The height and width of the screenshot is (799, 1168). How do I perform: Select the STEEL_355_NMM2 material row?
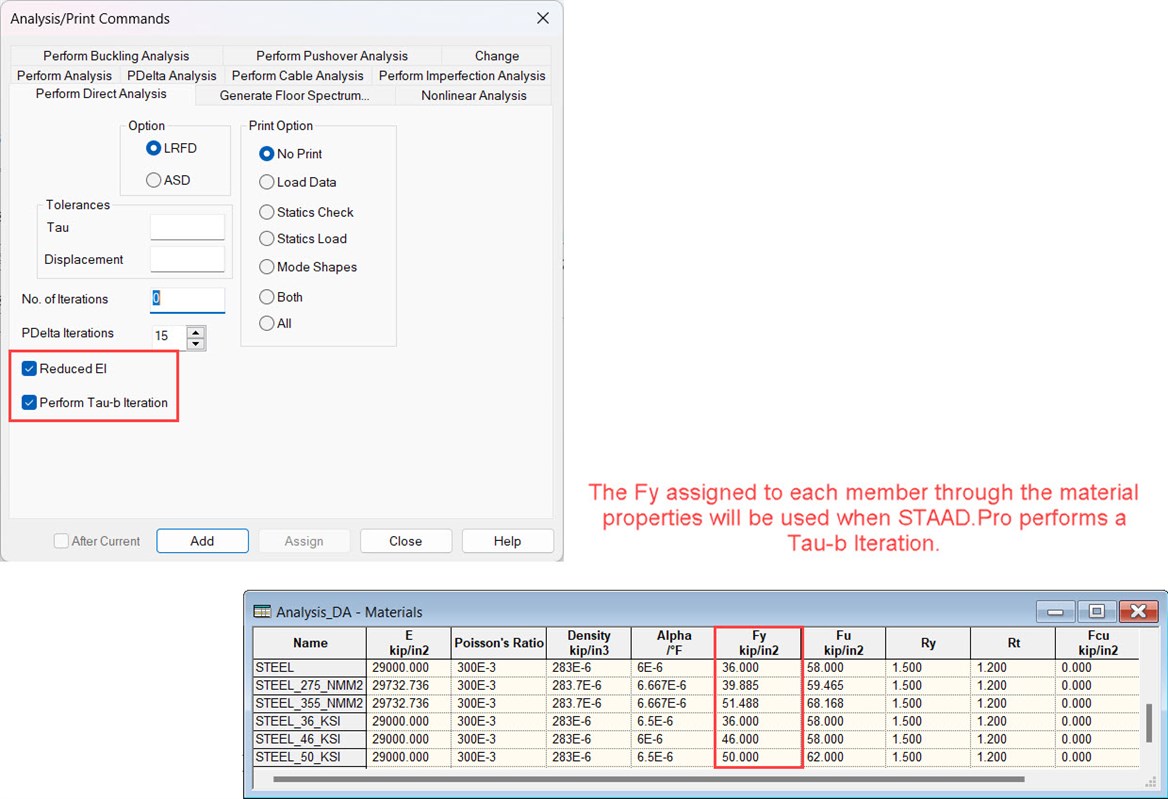pyautogui.click(x=310, y=703)
